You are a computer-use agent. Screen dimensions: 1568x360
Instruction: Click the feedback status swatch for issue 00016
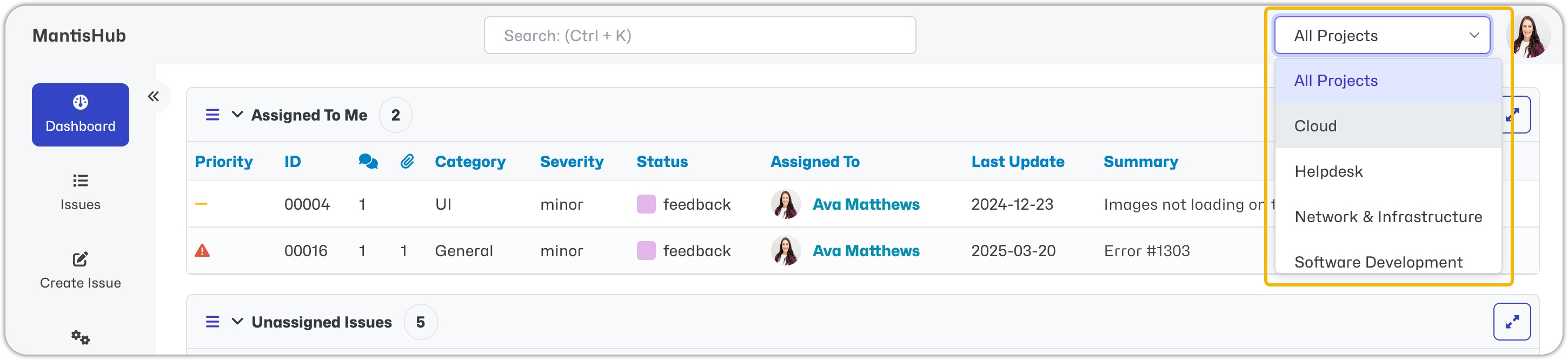tap(646, 251)
